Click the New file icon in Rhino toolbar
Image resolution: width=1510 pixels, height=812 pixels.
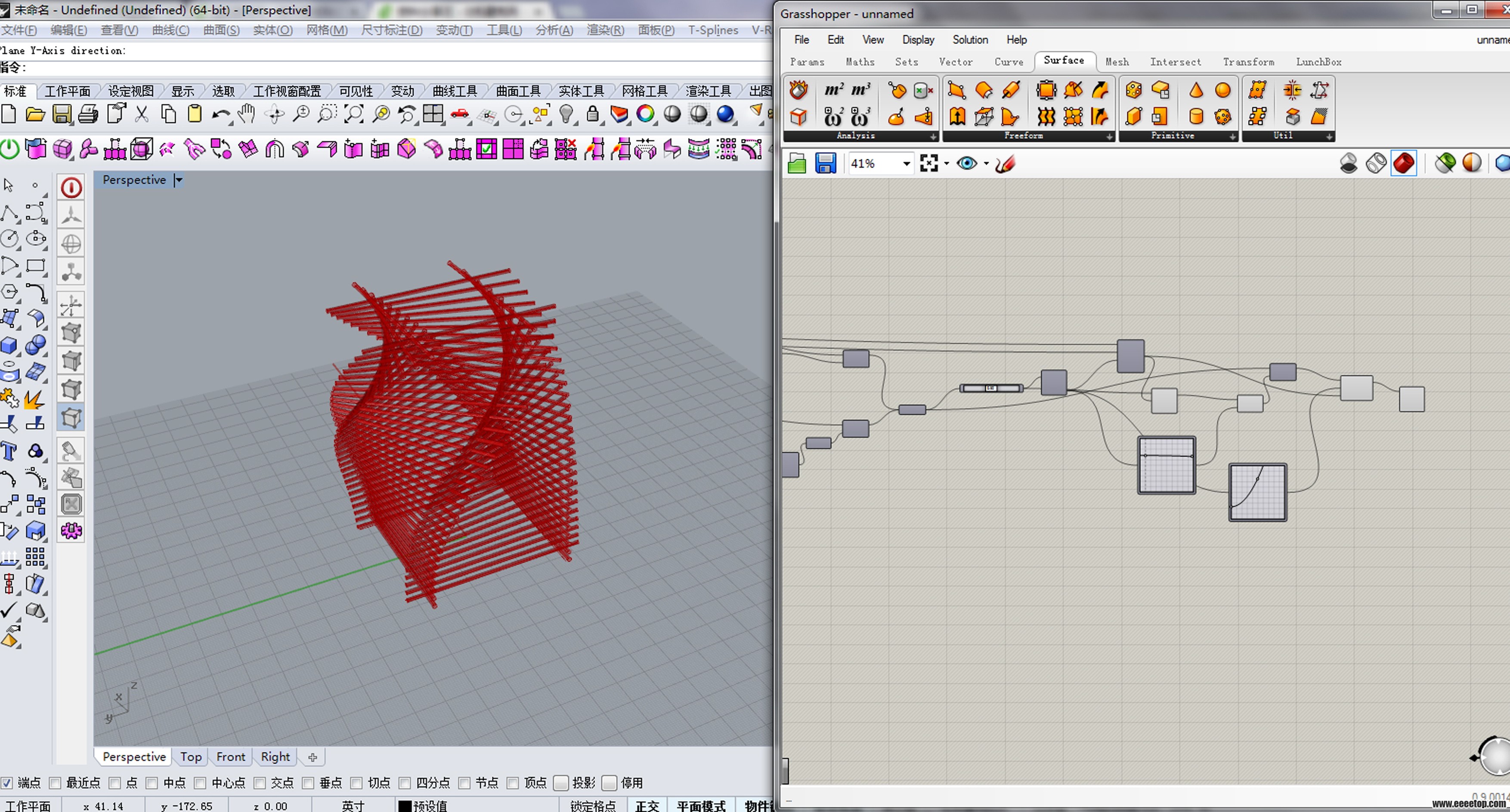pos(9,114)
